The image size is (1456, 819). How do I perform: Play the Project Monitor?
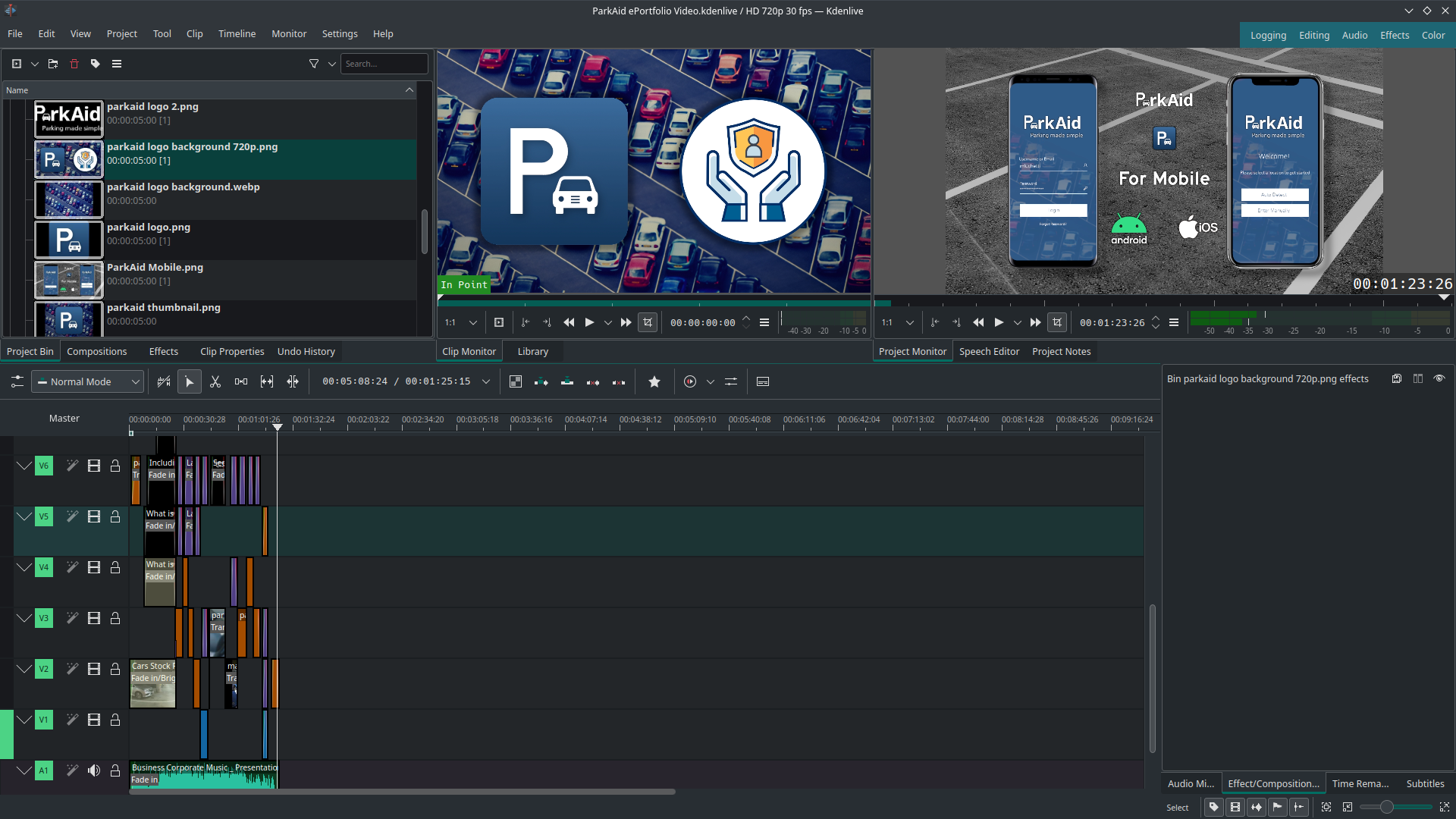999,322
